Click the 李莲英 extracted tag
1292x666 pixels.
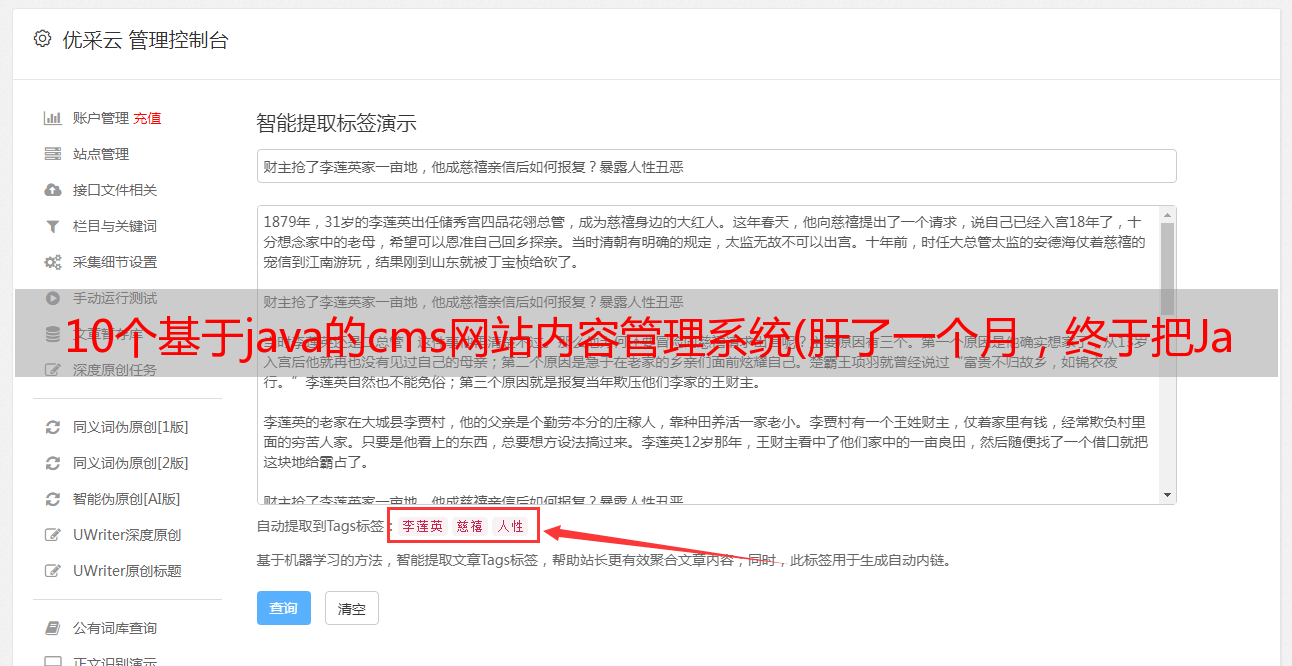(x=423, y=526)
